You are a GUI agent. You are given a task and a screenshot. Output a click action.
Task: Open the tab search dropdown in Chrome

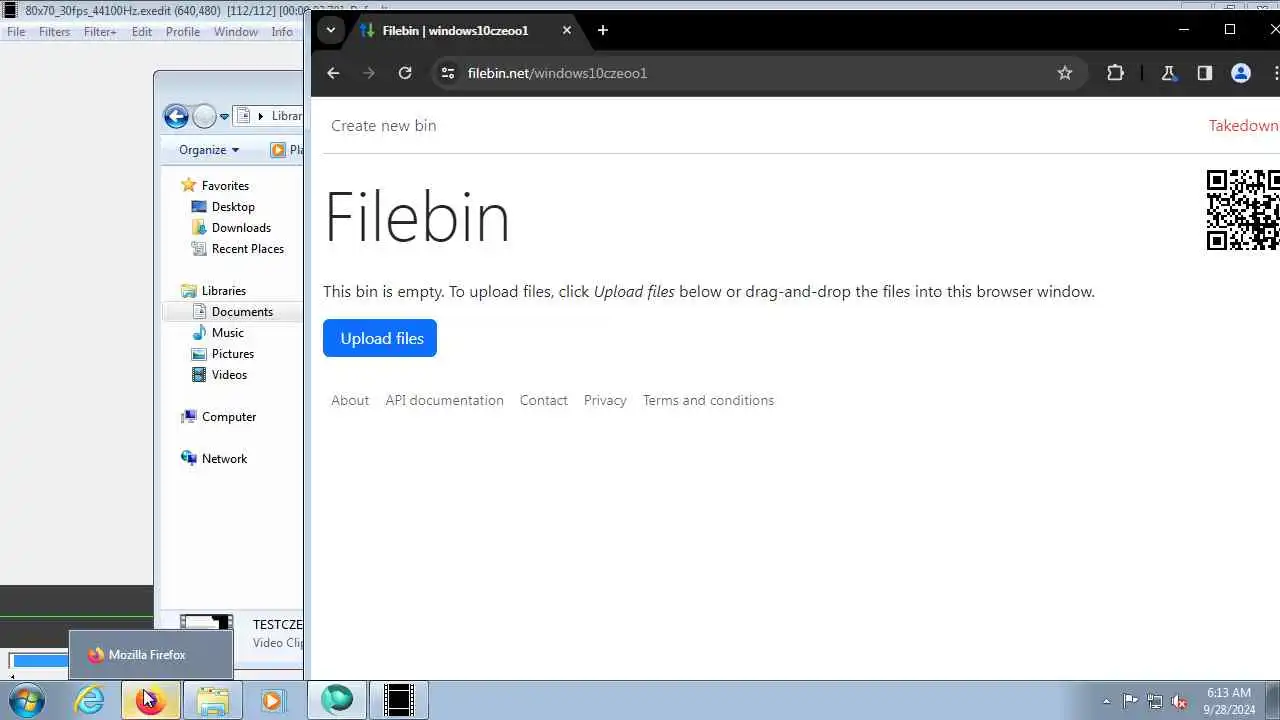330,30
